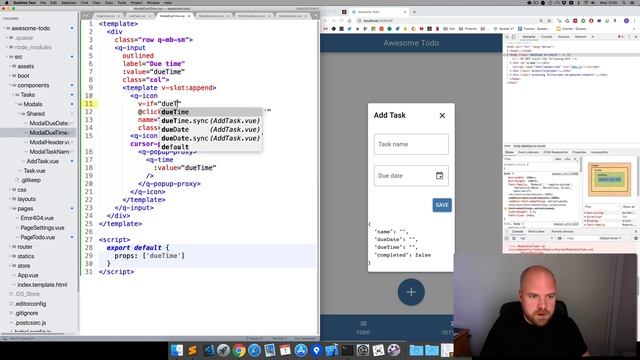Viewport: 640px width, 360px height.
Task: Open Google Chrome from the Dock
Action: pyautogui.click(x=239, y=350)
